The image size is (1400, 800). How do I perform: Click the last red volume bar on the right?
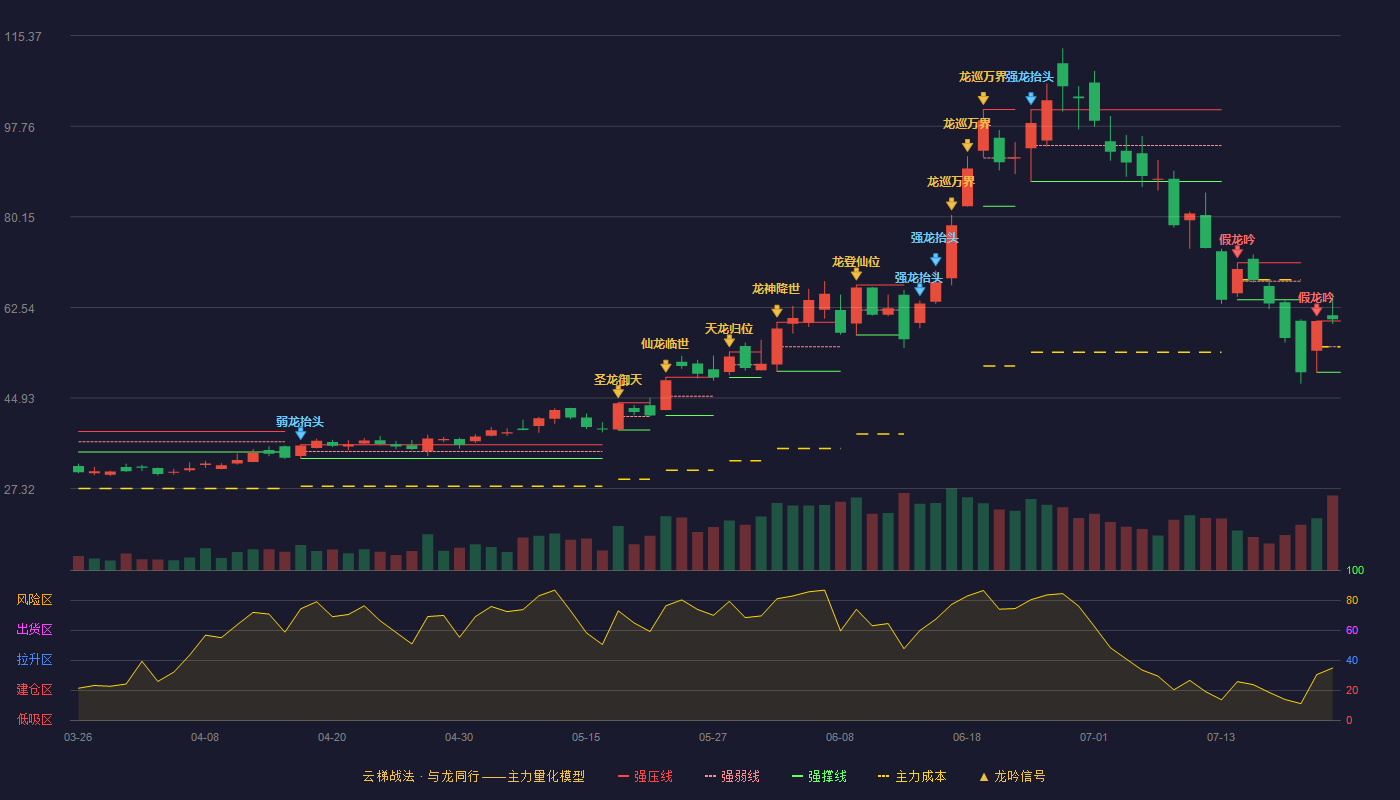coord(1332,533)
